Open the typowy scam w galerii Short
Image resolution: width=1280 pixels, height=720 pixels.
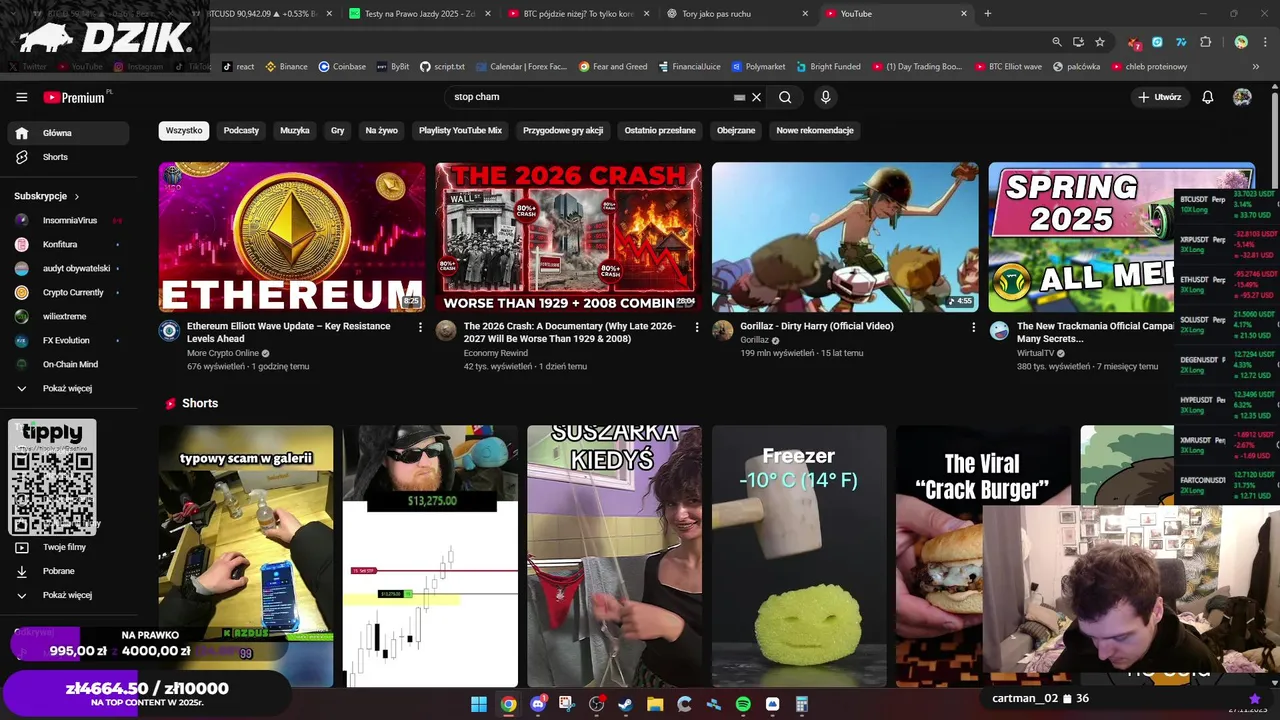(x=246, y=556)
